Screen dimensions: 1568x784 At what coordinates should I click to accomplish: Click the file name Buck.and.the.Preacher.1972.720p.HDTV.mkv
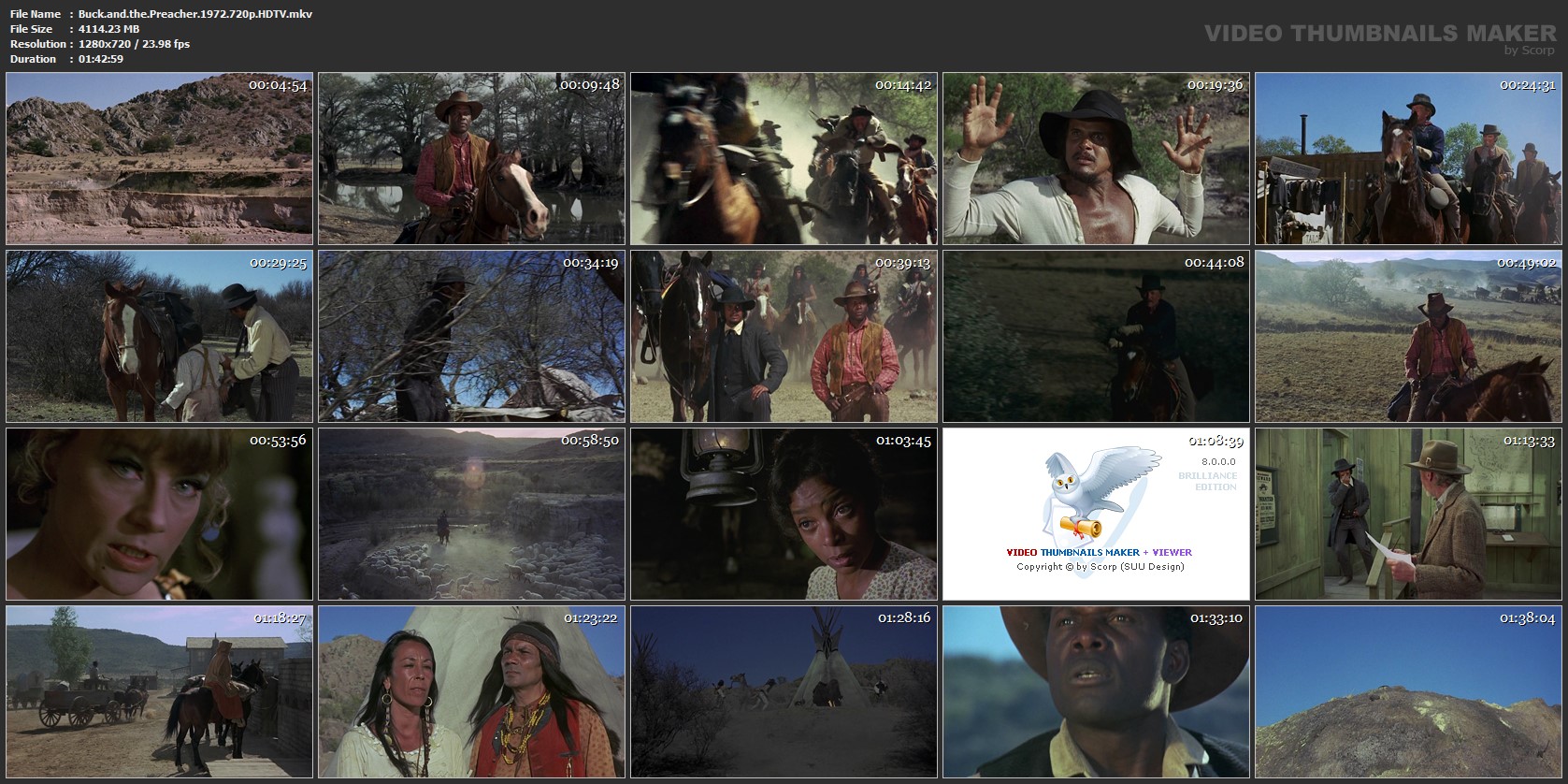(x=195, y=14)
